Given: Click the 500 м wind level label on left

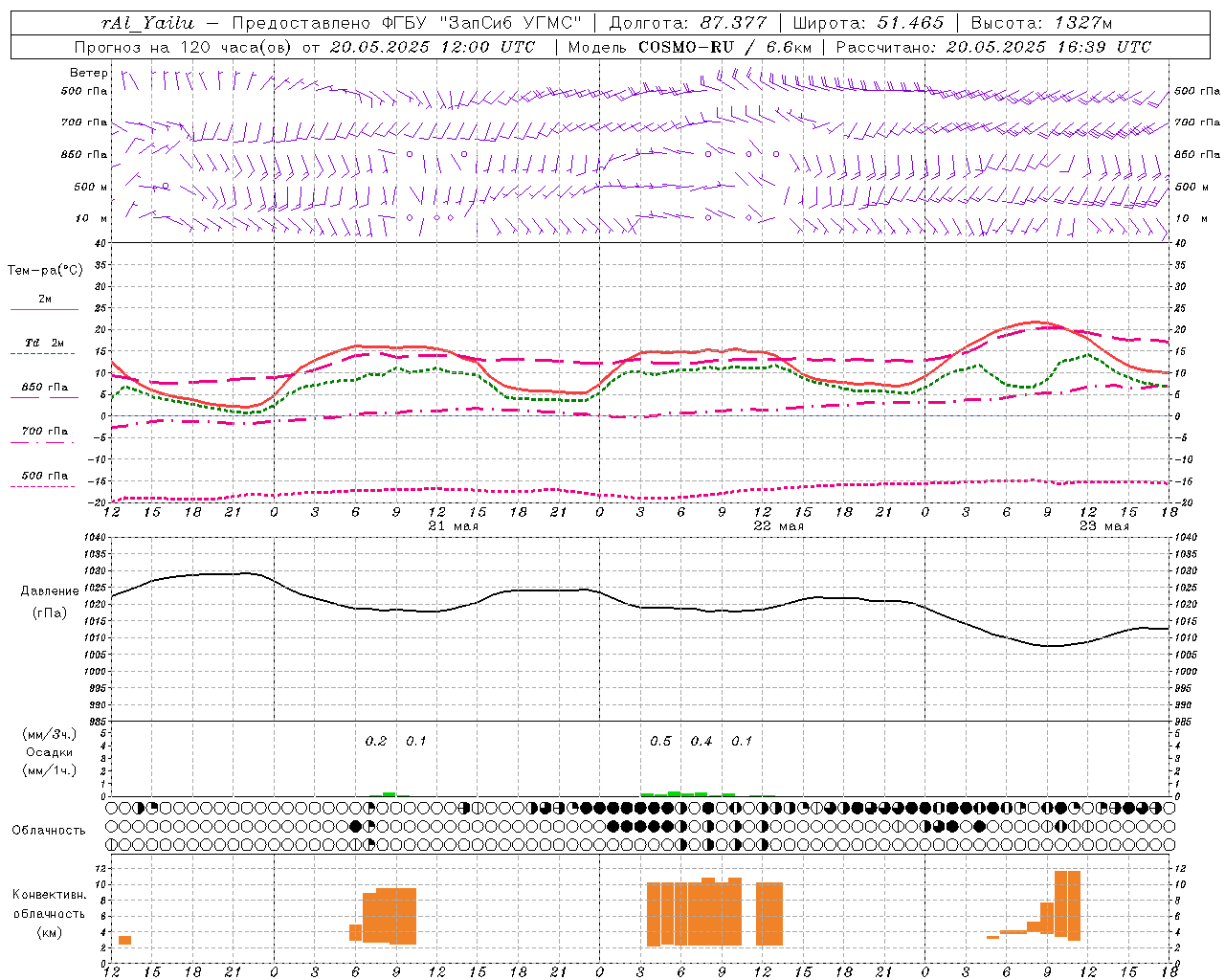Looking at the screenshot, I should pyautogui.click(x=91, y=187).
